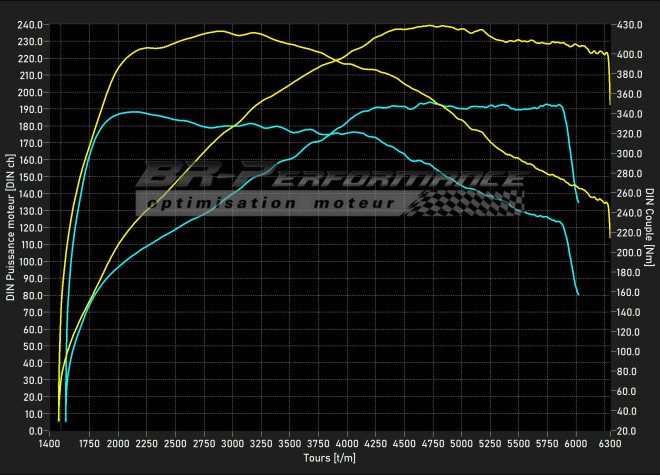Click the cyan curve's lowest end point near 6000 rpm
The image size is (660, 475).
579,294
